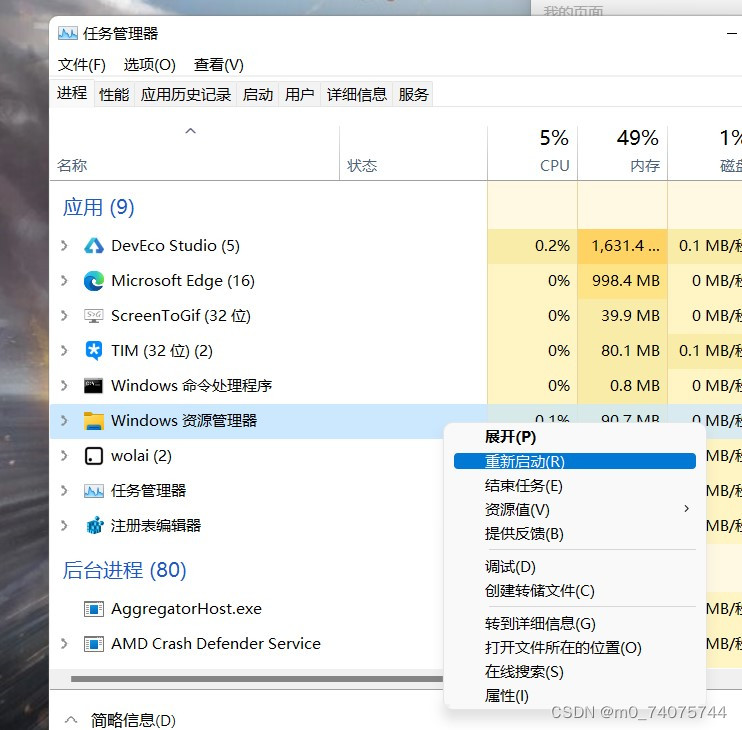Screen dimensions: 742x730
Task: Choose 展开(P) from context menu
Action: click(x=574, y=437)
